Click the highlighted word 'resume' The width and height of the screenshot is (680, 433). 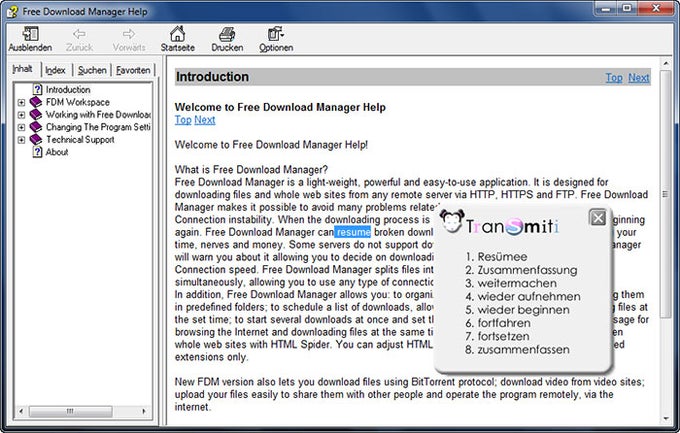point(353,232)
